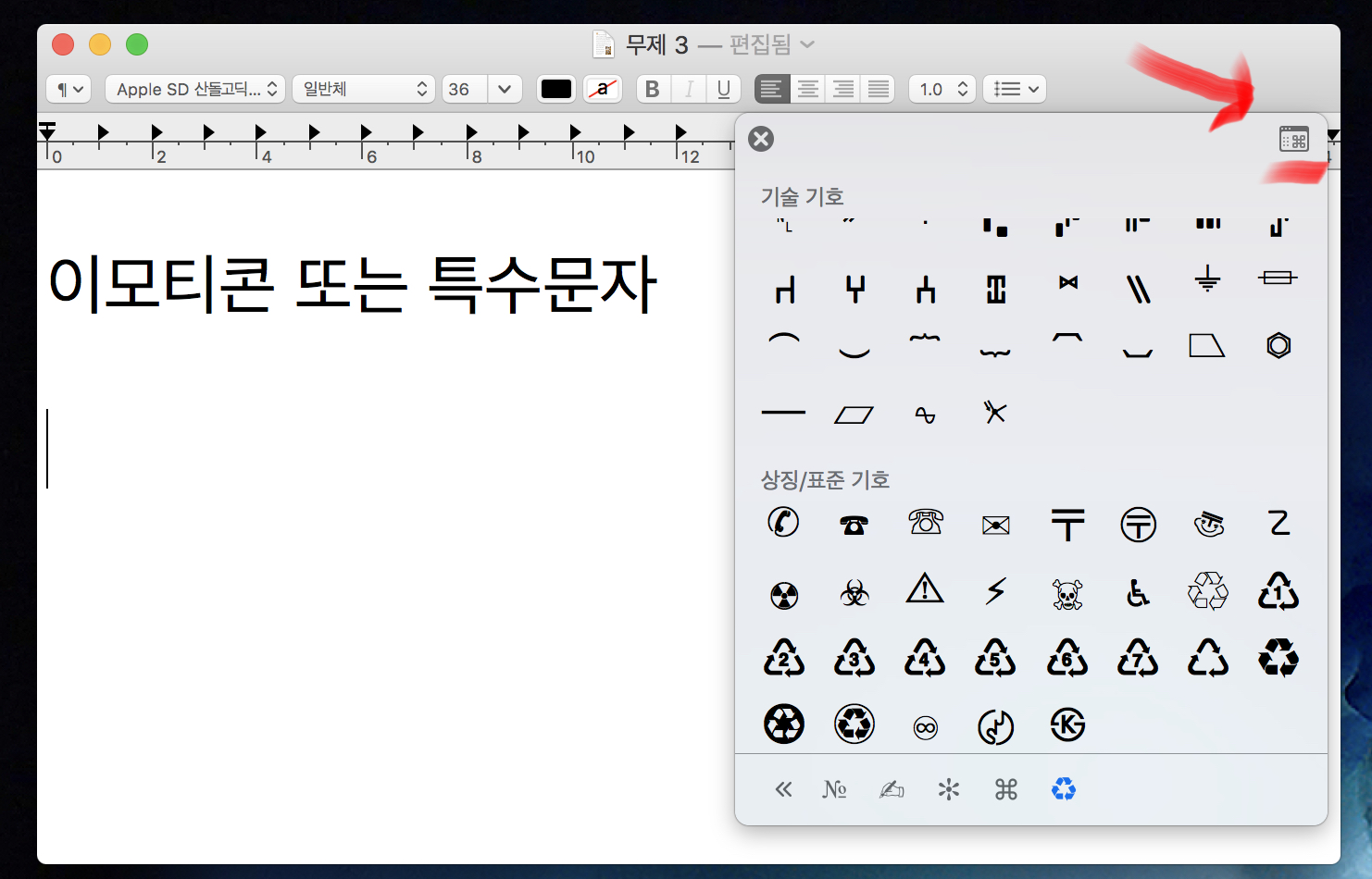Viewport: 1372px width, 879px height.
Task: Insert the biohazard sign symbol
Action: (x=854, y=593)
